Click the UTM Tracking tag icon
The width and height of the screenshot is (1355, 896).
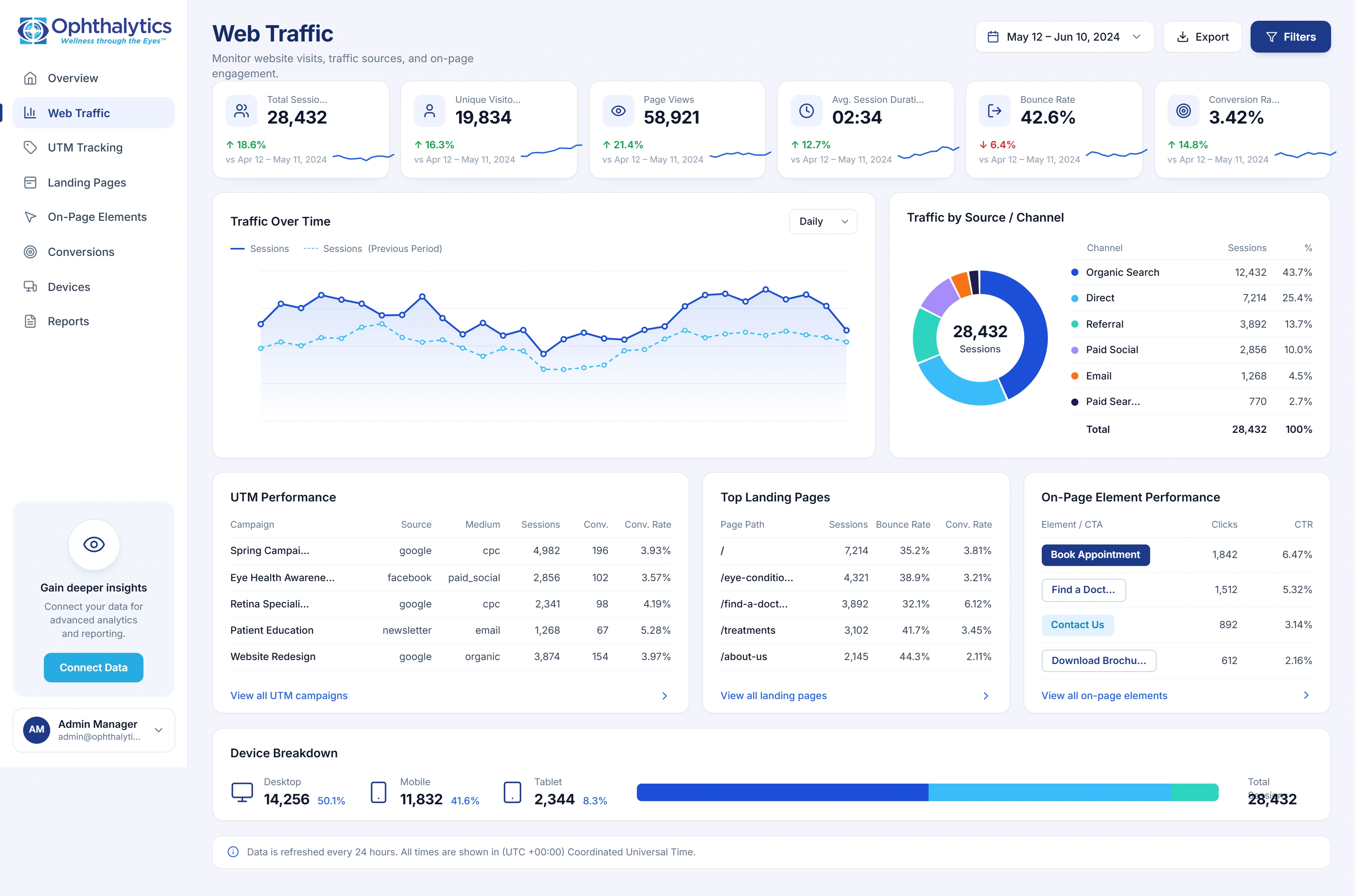(x=30, y=147)
